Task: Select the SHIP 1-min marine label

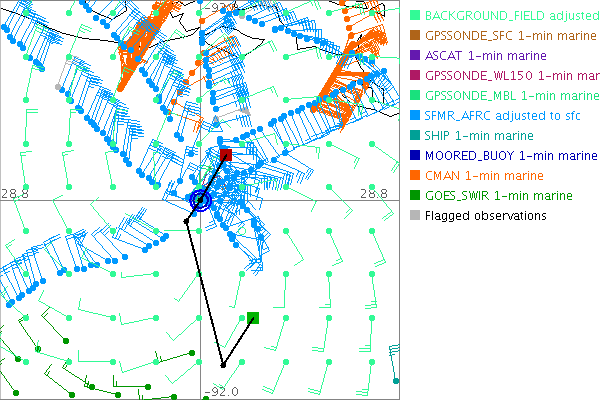Action: tap(479, 136)
